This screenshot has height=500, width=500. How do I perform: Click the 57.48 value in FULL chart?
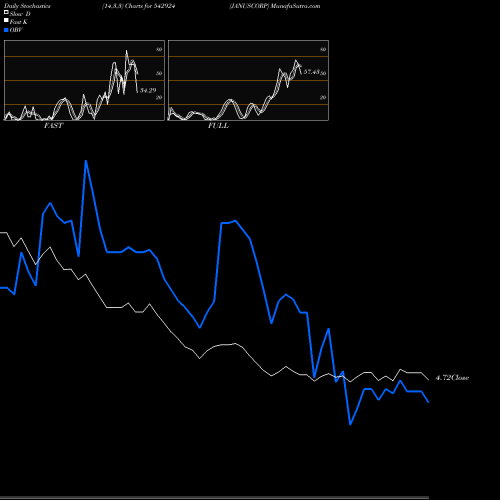[x=312, y=72]
